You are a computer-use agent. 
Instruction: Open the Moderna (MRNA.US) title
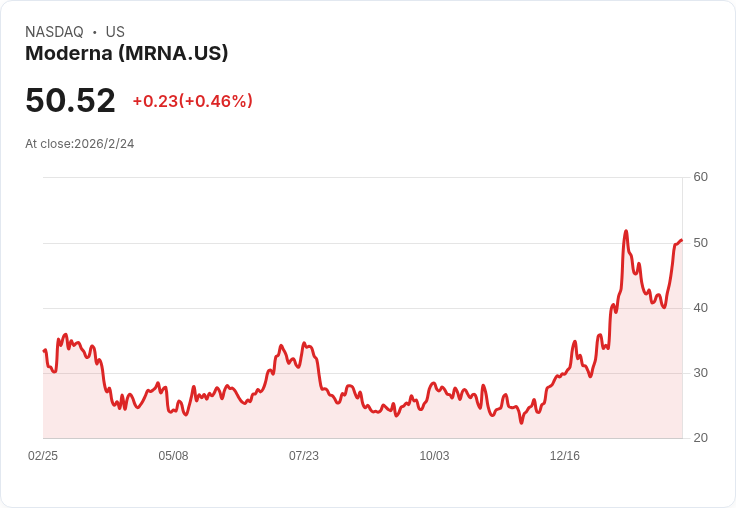tap(127, 54)
